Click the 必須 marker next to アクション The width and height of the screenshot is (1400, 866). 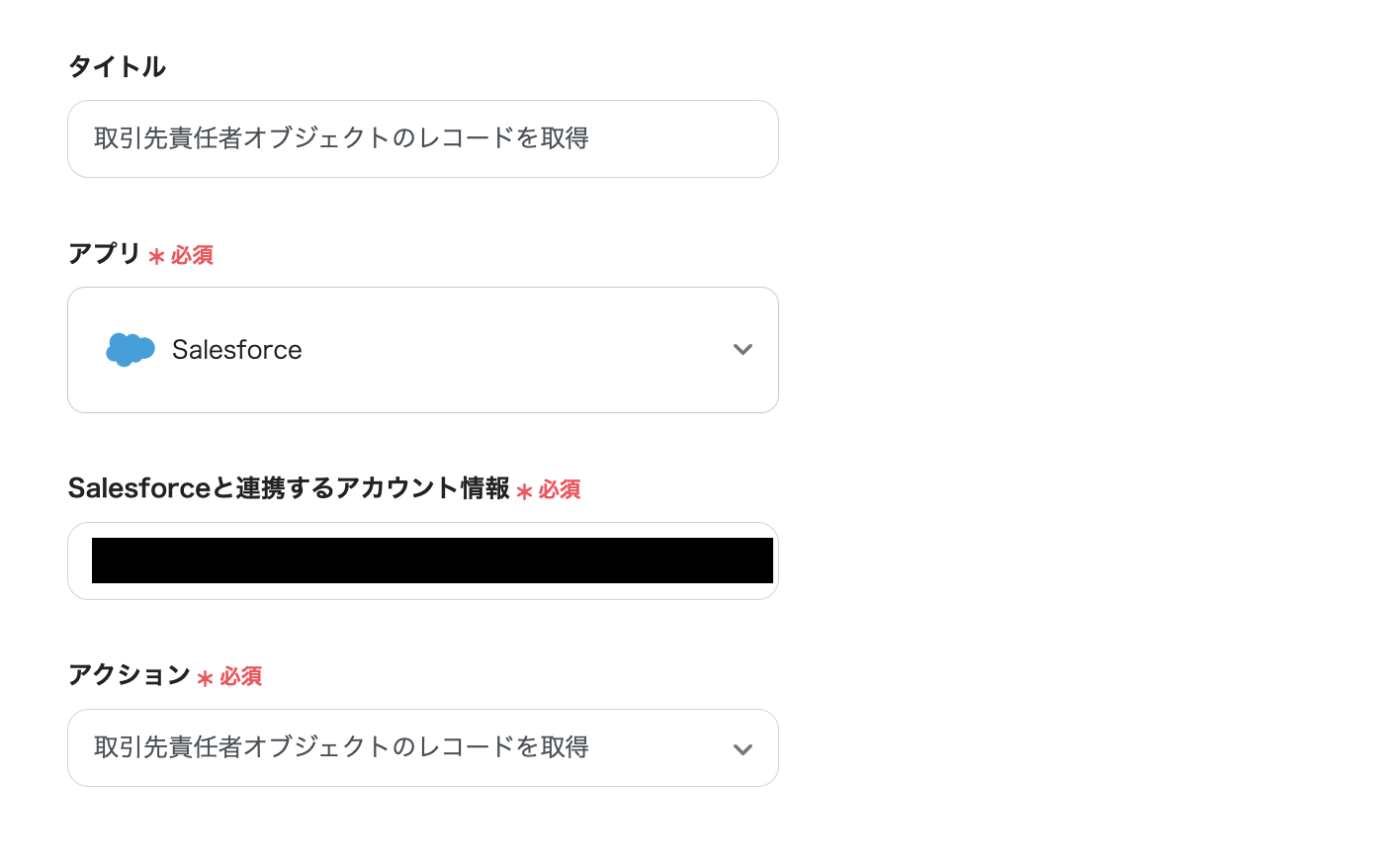tap(240, 677)
